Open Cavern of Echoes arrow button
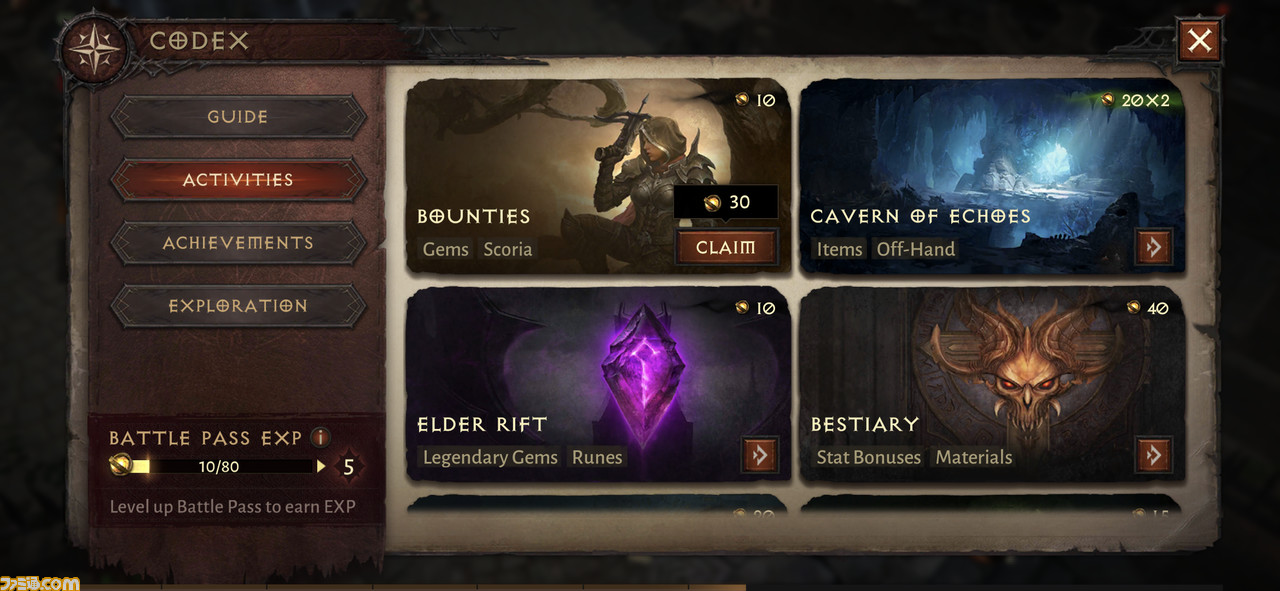This screenshot has width=1280, height=591. 1154,247
